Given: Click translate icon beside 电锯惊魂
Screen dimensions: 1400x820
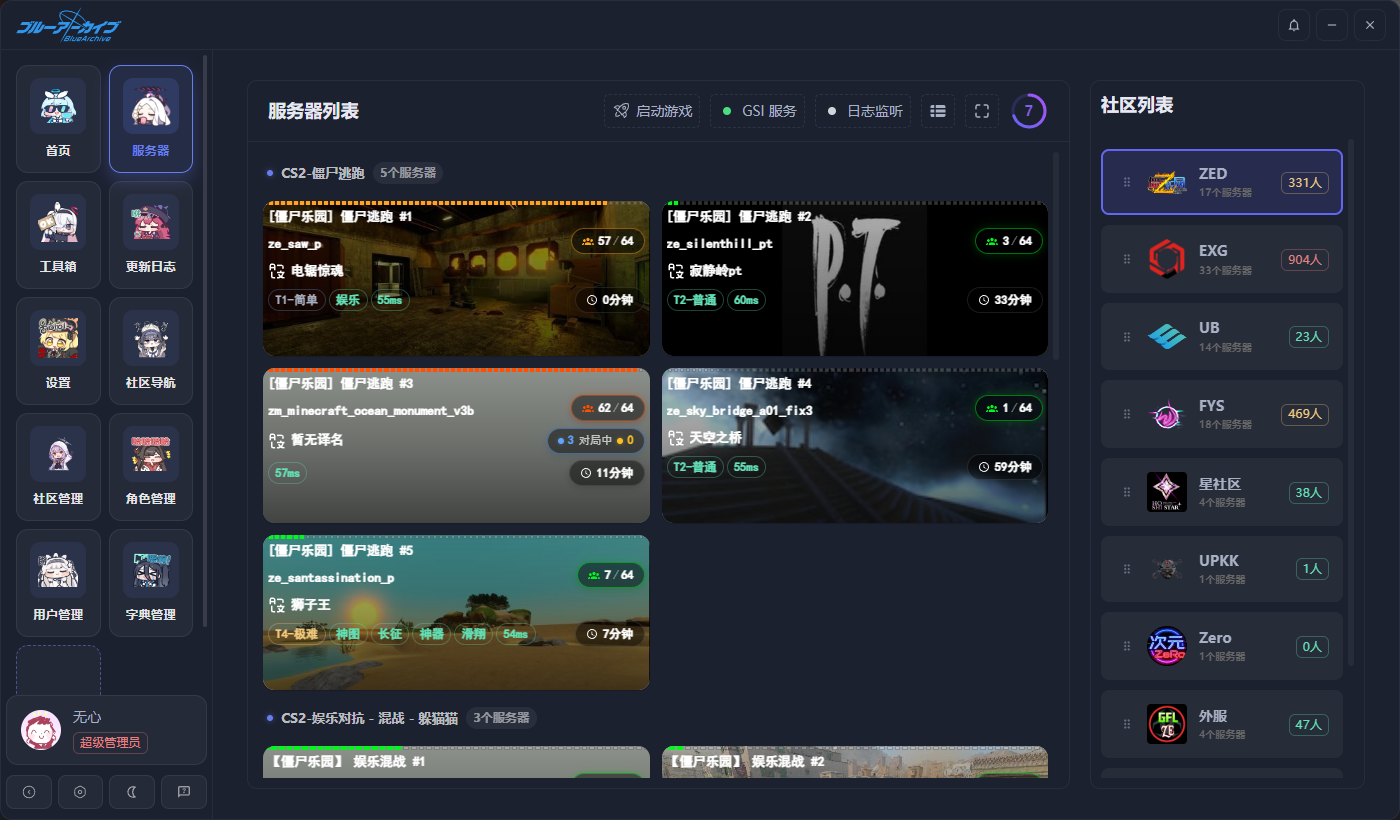Looking at the screenshot, I should click(278, 271).
